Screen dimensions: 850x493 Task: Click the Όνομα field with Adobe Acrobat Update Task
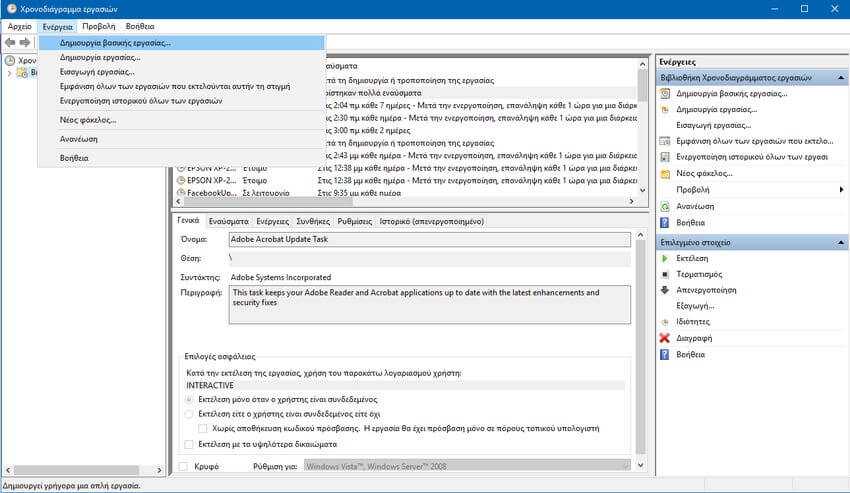(430, 239)
